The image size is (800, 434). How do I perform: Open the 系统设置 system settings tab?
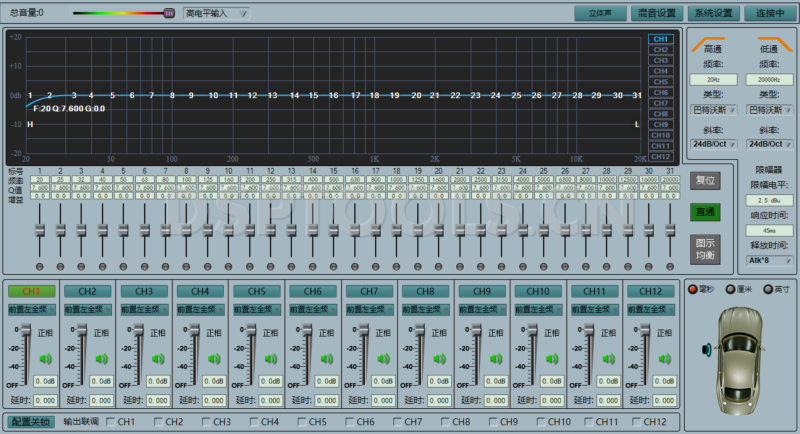(714, 14)
